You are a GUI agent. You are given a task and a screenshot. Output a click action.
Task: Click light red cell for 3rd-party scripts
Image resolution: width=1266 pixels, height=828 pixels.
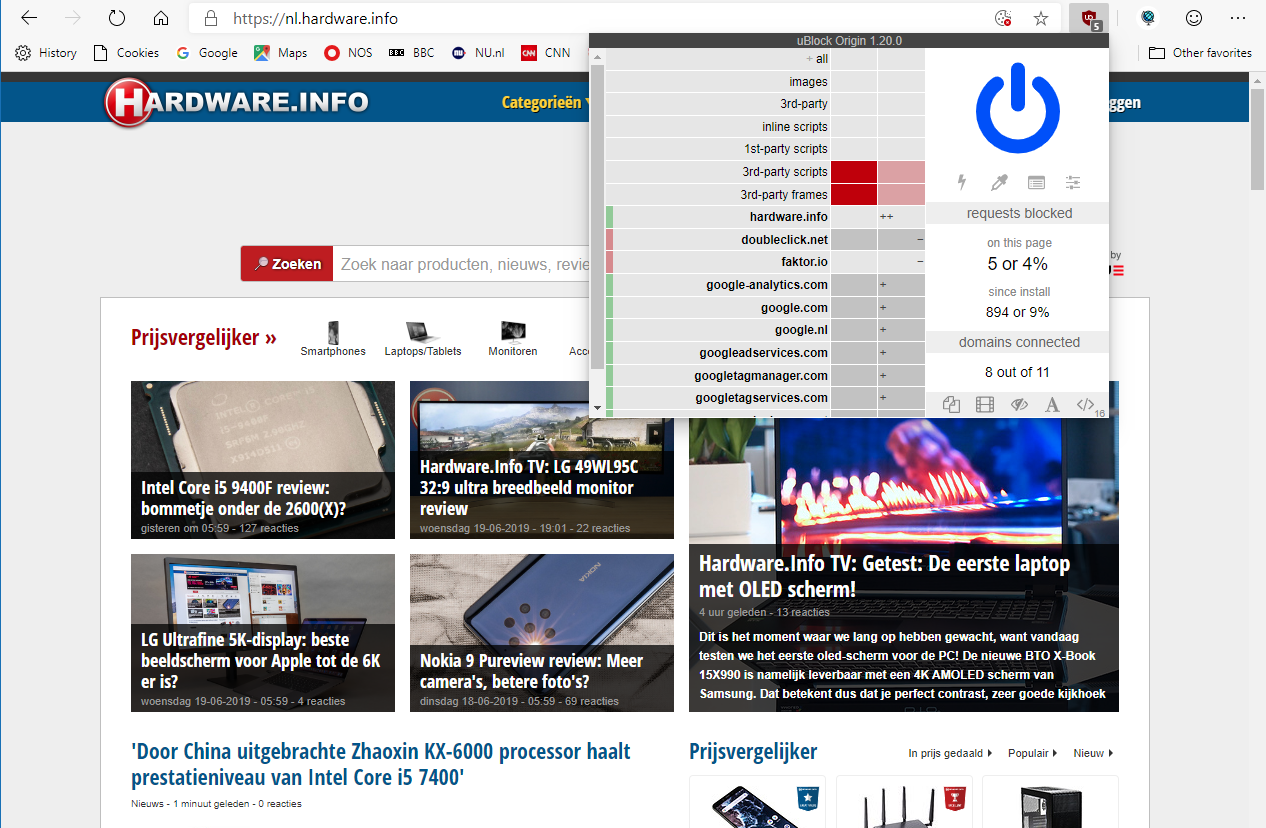click(901, 171)
